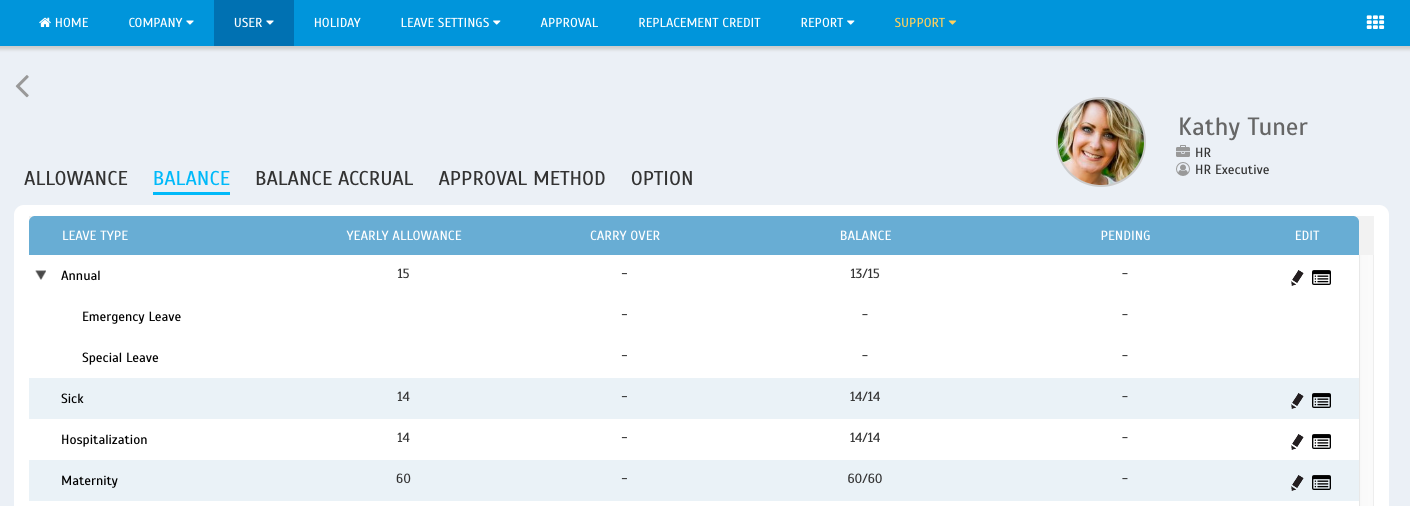Open the USER dropdown menu
Viewport: 1410px width, 506px height.
click(x=254, y=22)
